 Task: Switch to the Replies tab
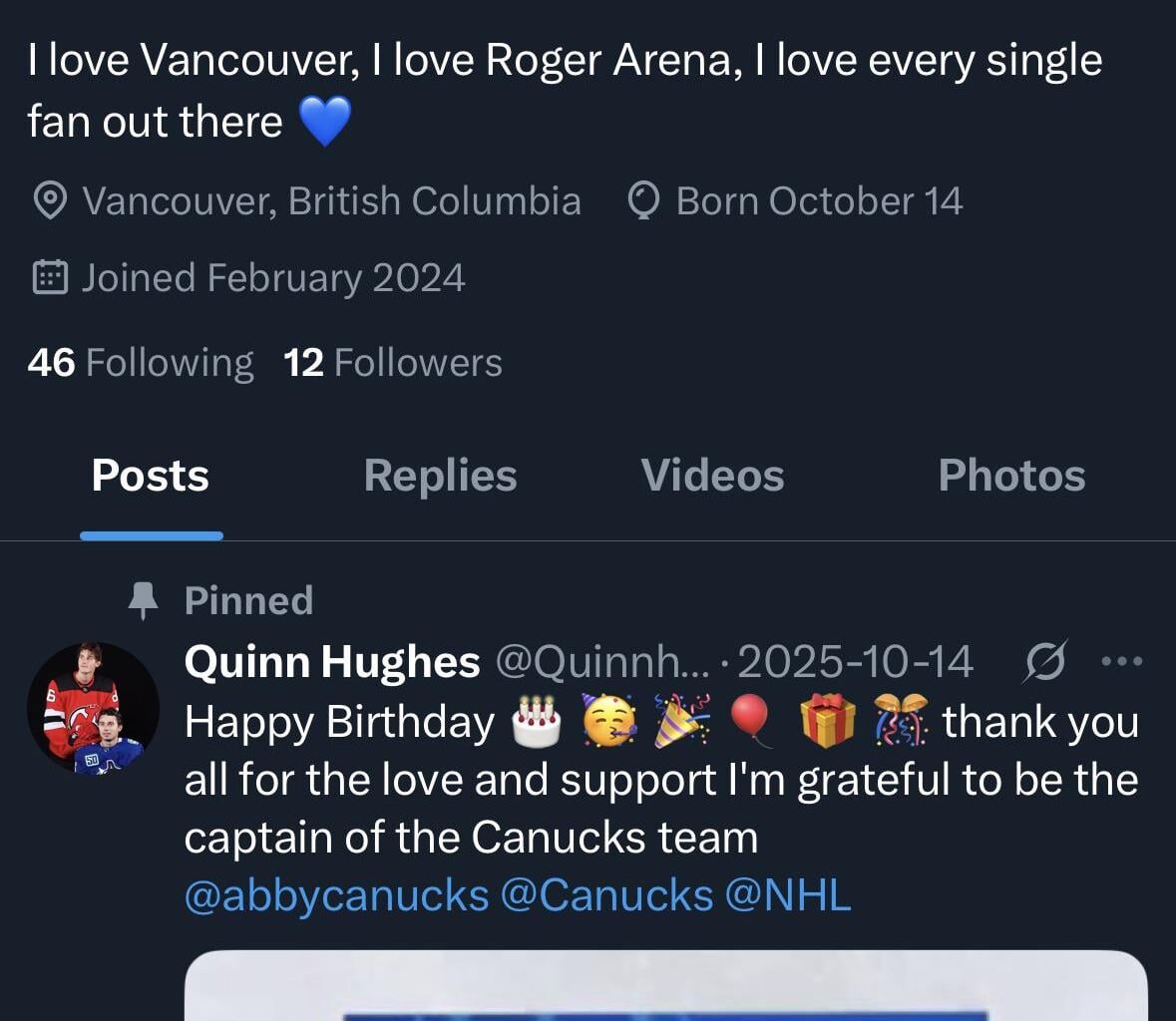click(x=440, y=476)
